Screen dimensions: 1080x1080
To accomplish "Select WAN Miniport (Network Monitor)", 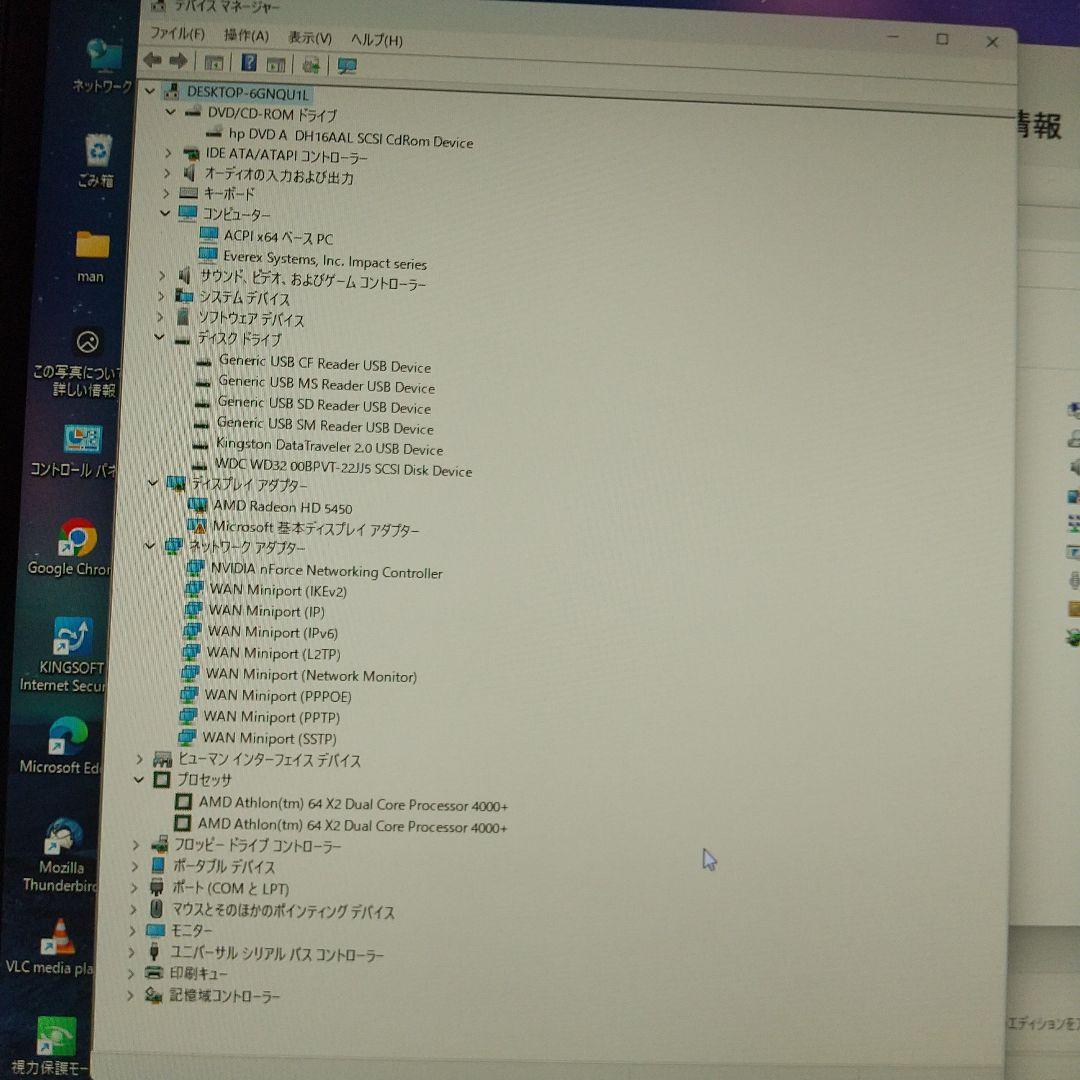I will (311, 675).
